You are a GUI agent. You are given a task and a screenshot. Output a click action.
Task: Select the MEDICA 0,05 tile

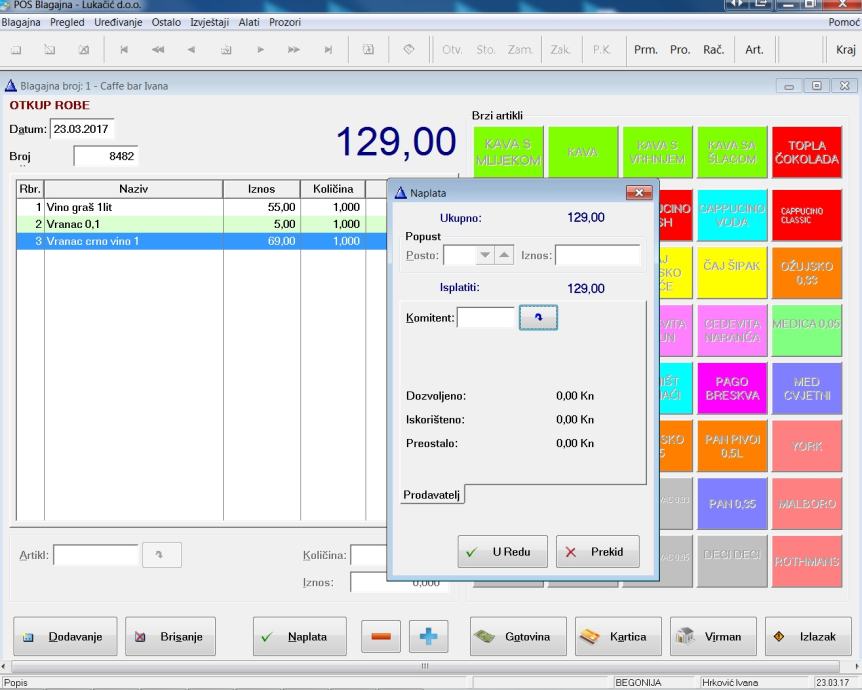pyautogui.click(x=806, y=330)
